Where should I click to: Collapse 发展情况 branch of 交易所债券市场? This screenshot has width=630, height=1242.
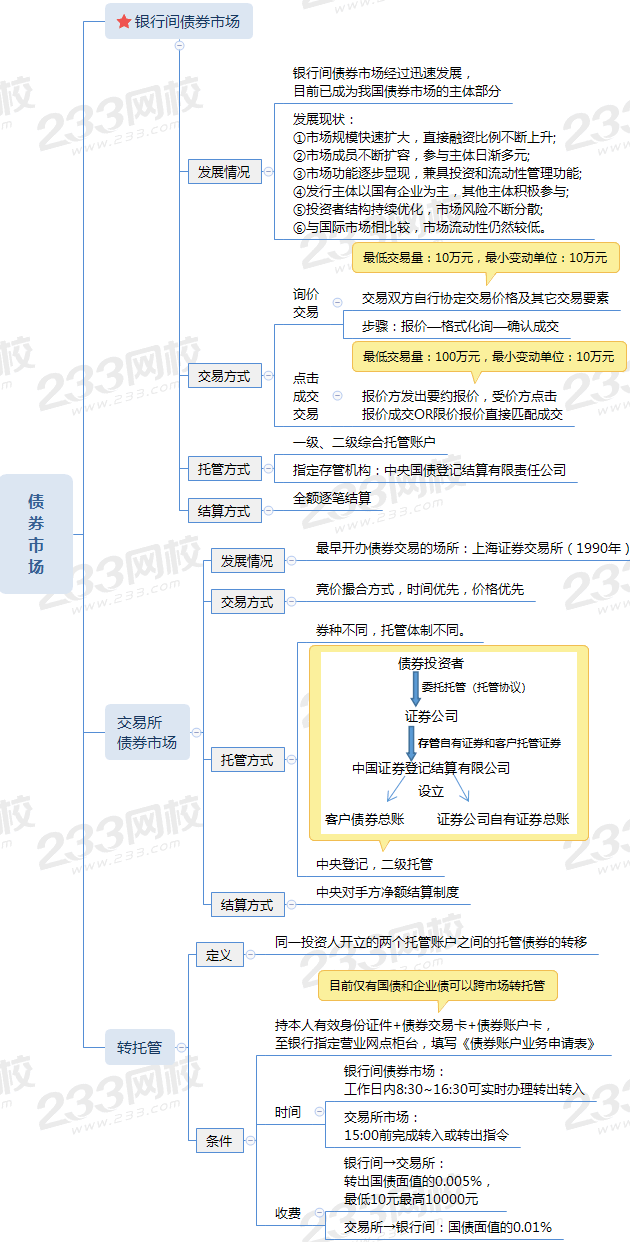[291, 561]
